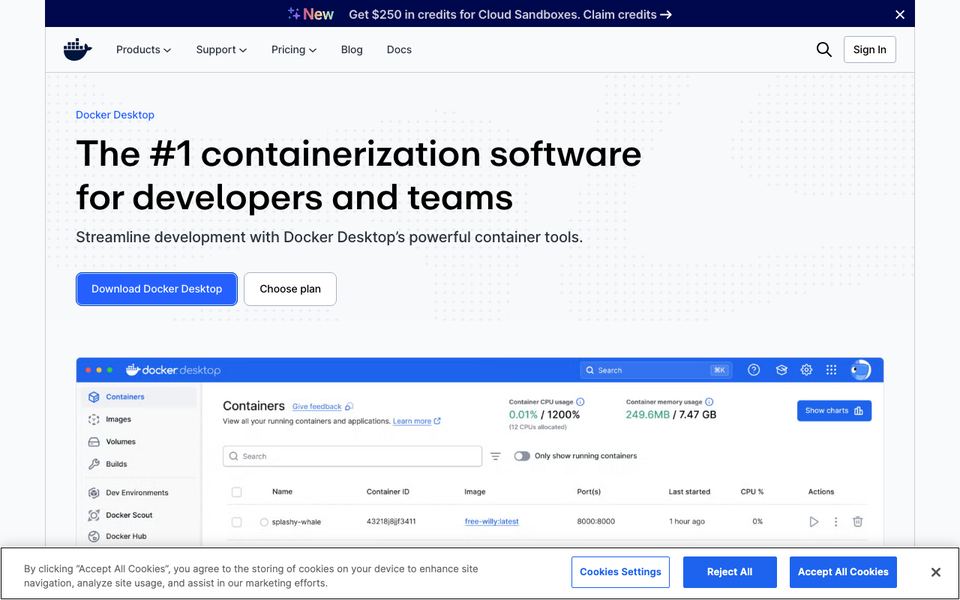Click the Show charts button
This screenshot has height=600, width=960.
coord(834,411)
